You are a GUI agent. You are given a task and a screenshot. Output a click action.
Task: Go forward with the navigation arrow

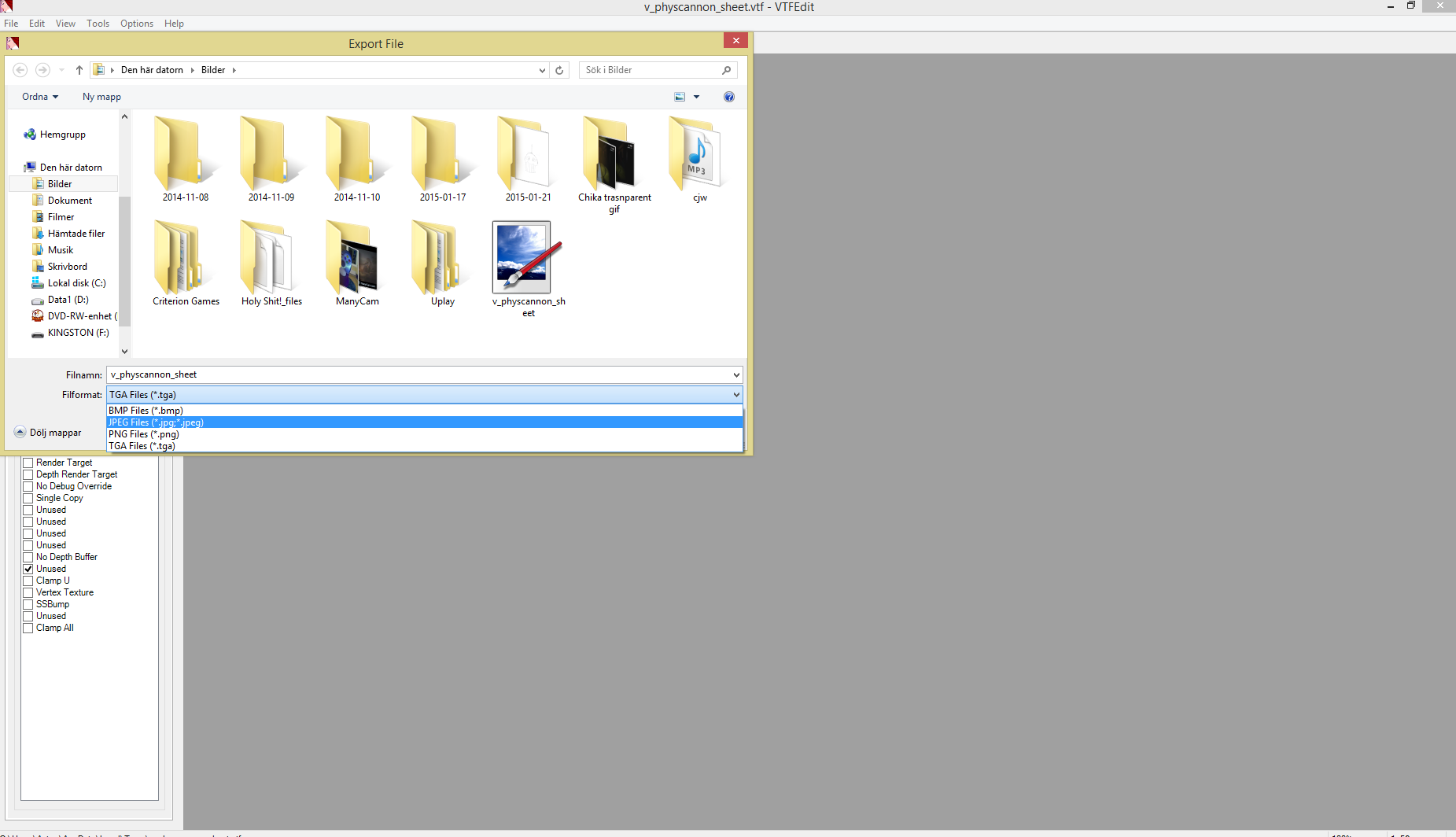pos(42,70)
